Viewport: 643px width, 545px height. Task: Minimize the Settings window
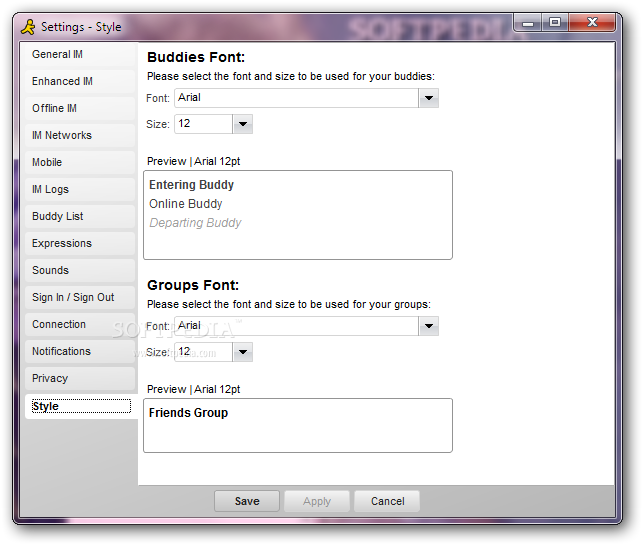click(528, 23)
